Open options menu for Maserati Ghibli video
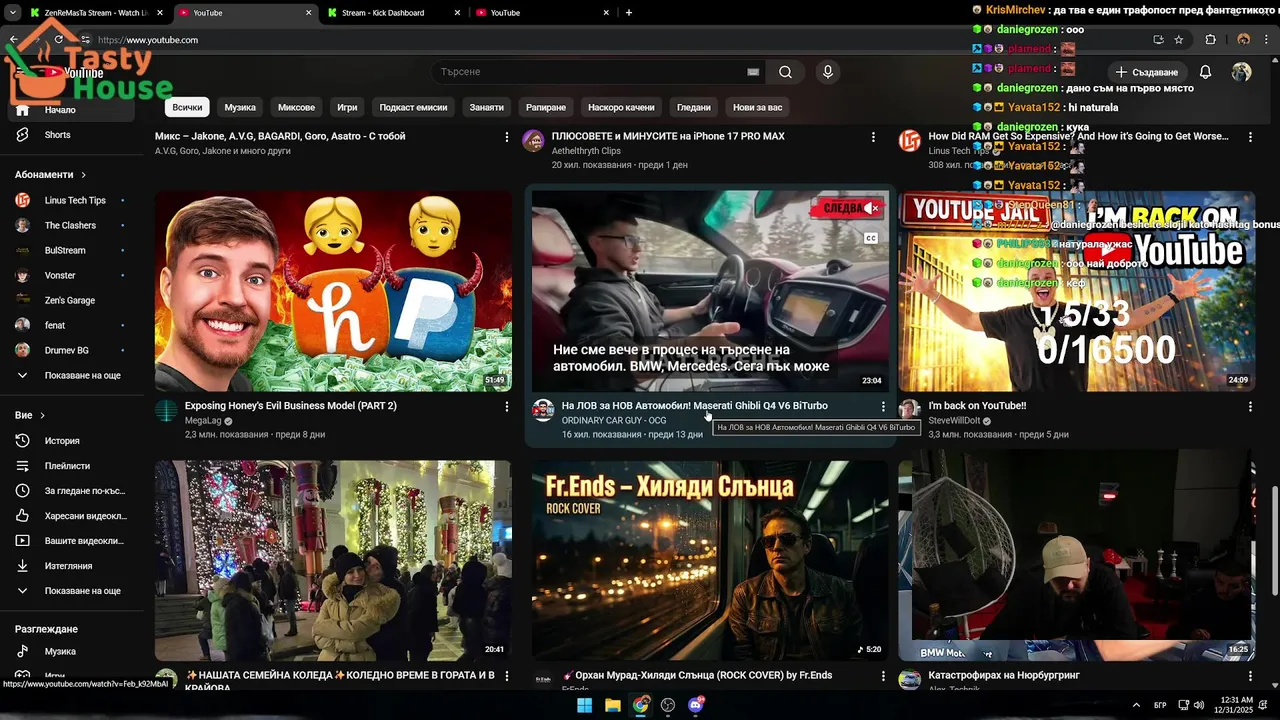This screenshot has height=720, width=1280. (x=882, y=406)
